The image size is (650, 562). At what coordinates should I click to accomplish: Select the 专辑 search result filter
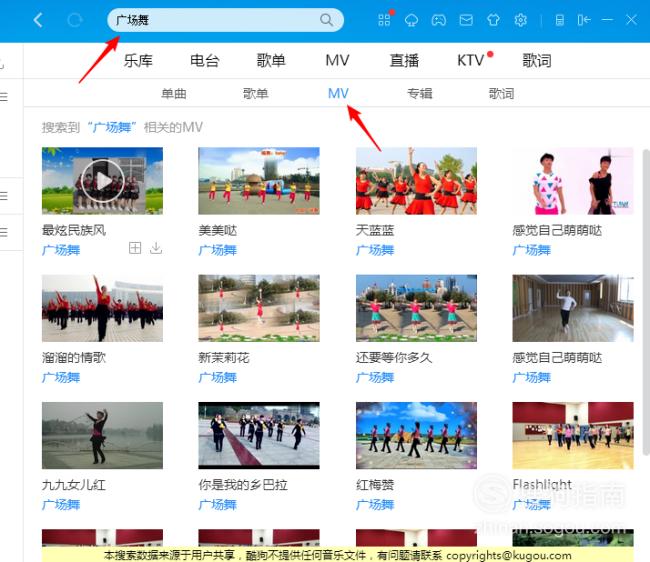coord(420,94)
